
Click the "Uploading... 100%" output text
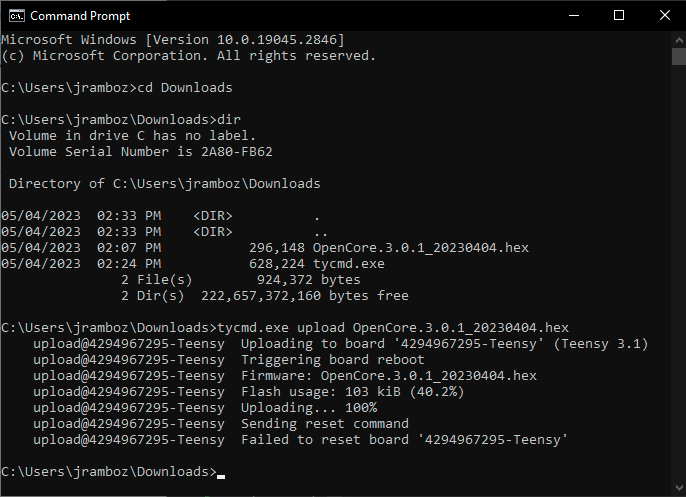click(x=309, y=408)
